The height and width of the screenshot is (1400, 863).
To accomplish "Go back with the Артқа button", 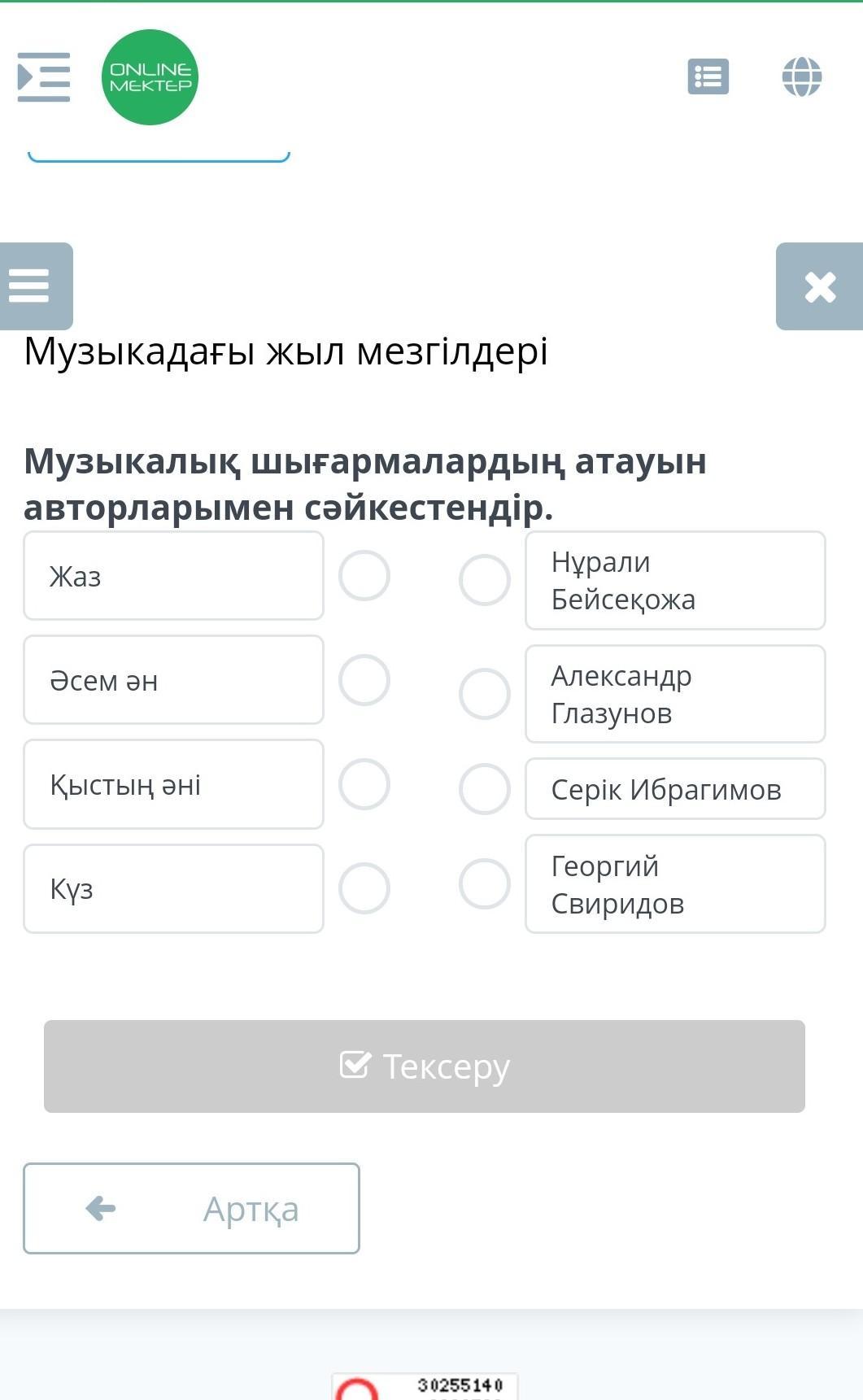I will point(191,1208).
